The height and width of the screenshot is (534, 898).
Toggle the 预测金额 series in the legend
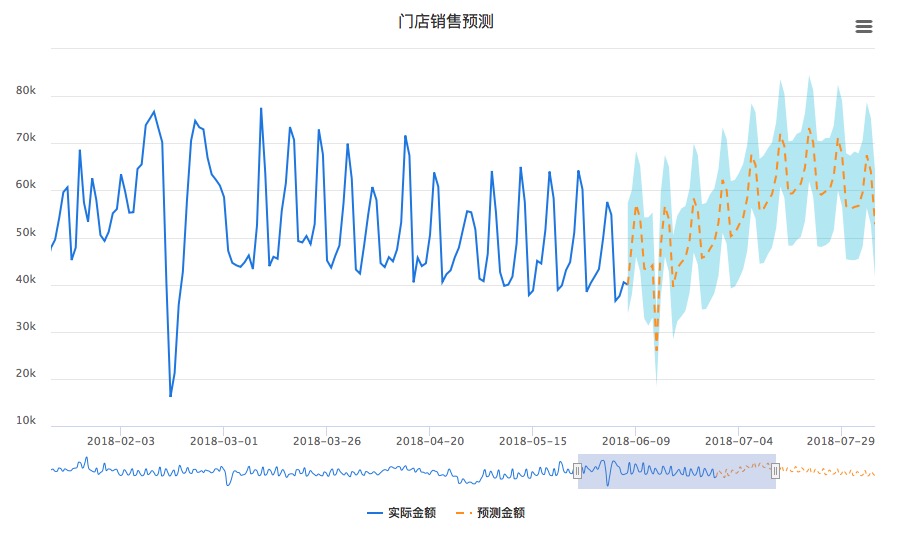tap(490, 513)
